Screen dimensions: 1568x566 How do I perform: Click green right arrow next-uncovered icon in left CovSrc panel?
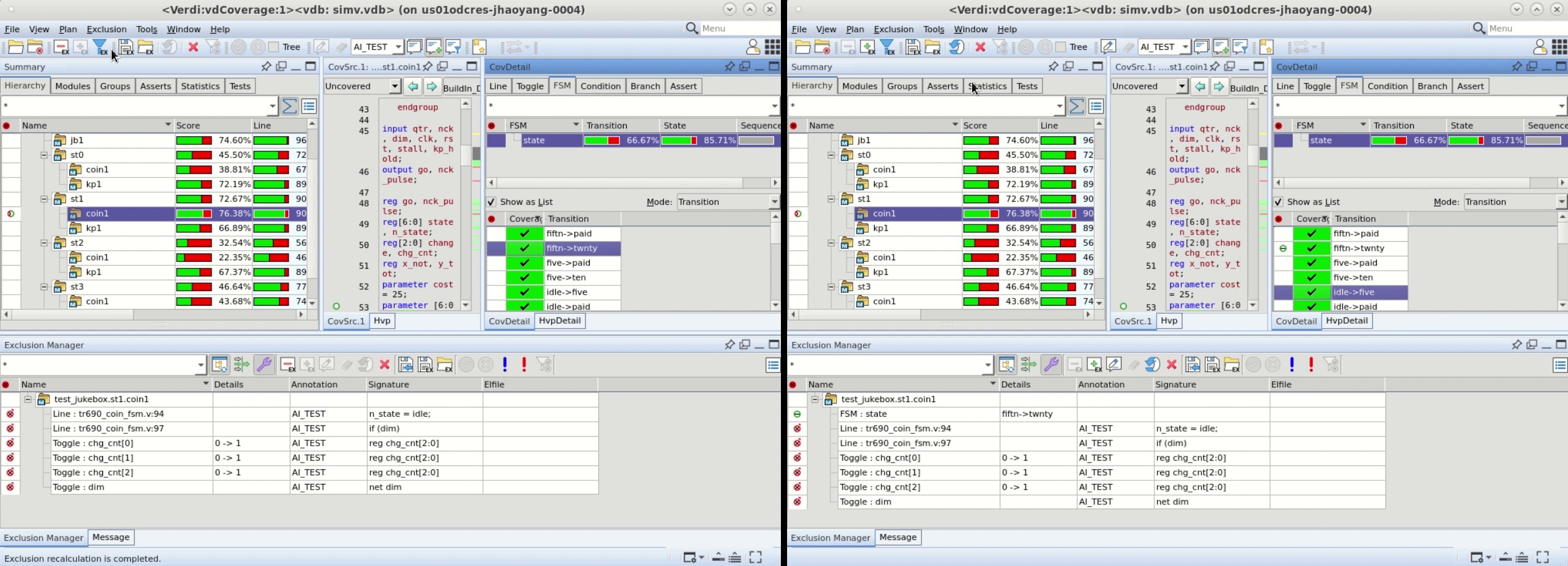pyautogui.click(x=432, y=87)
